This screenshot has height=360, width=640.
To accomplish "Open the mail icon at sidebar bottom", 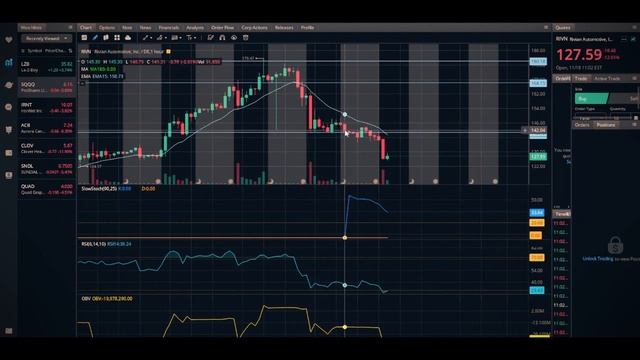I will point(9,331).
